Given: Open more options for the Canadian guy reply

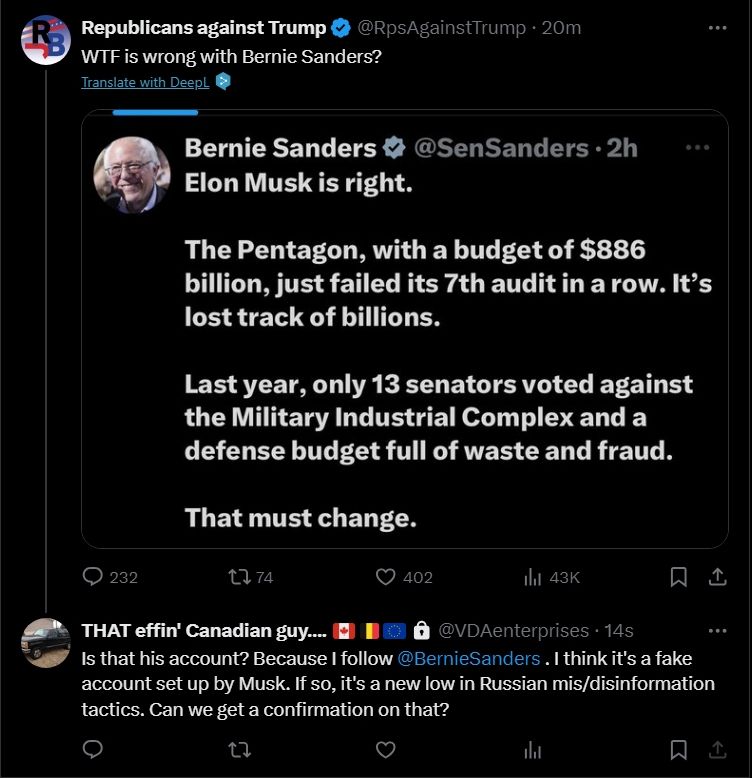Looking at the screenshot, I should click(x=717, y=631).
